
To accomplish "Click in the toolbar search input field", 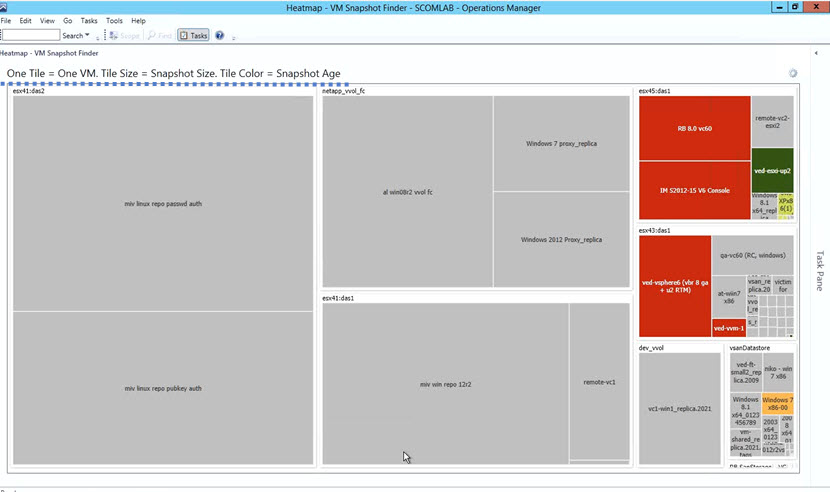I will [31, 35].
